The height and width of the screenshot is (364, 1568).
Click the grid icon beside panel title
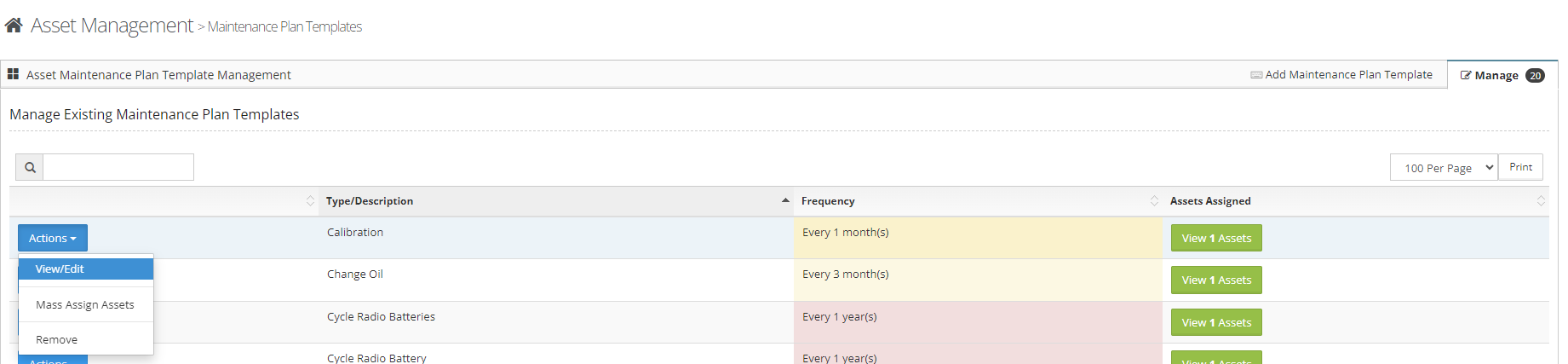pyautogui.click(x=14, y=75)
